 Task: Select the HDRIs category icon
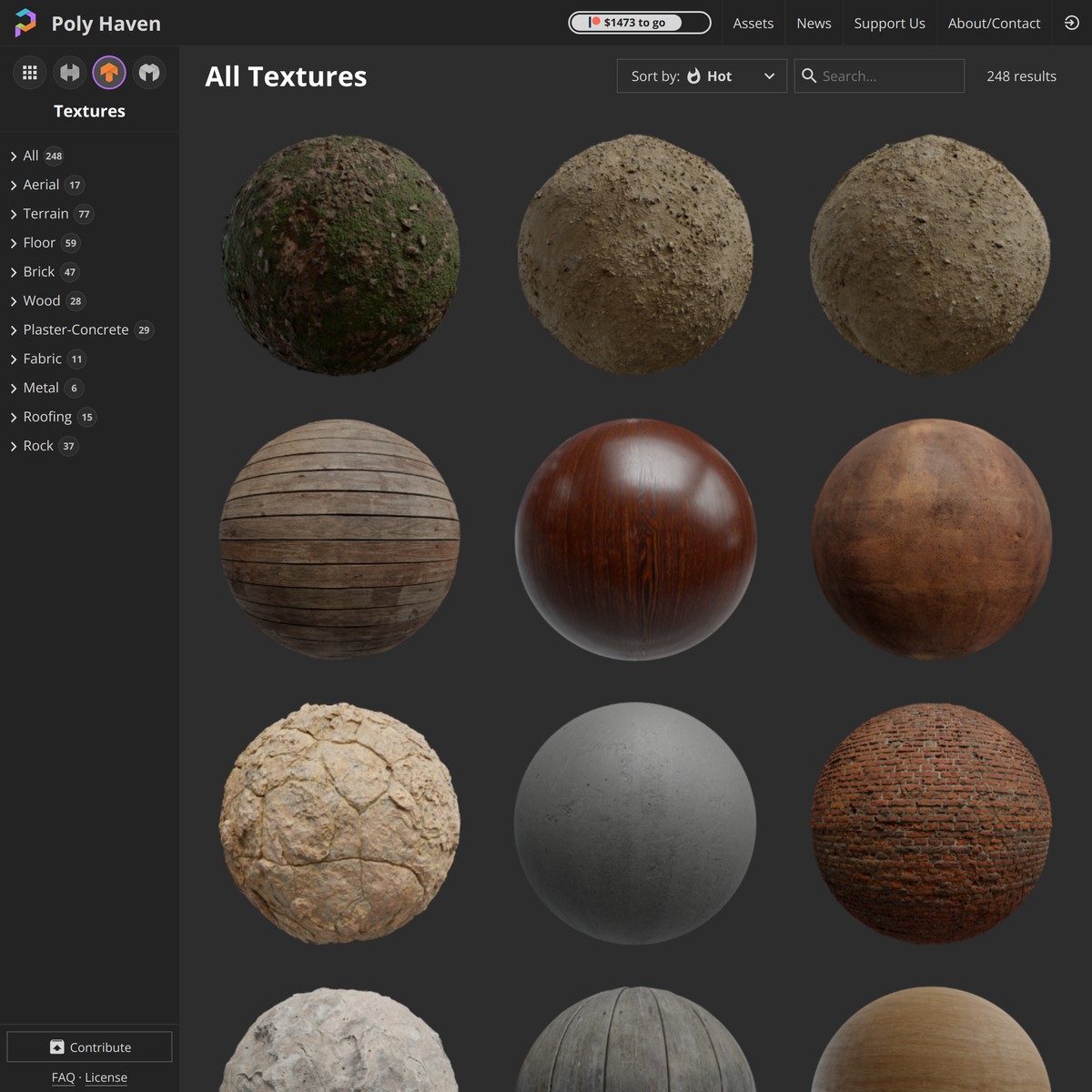(x=69, y=72)
